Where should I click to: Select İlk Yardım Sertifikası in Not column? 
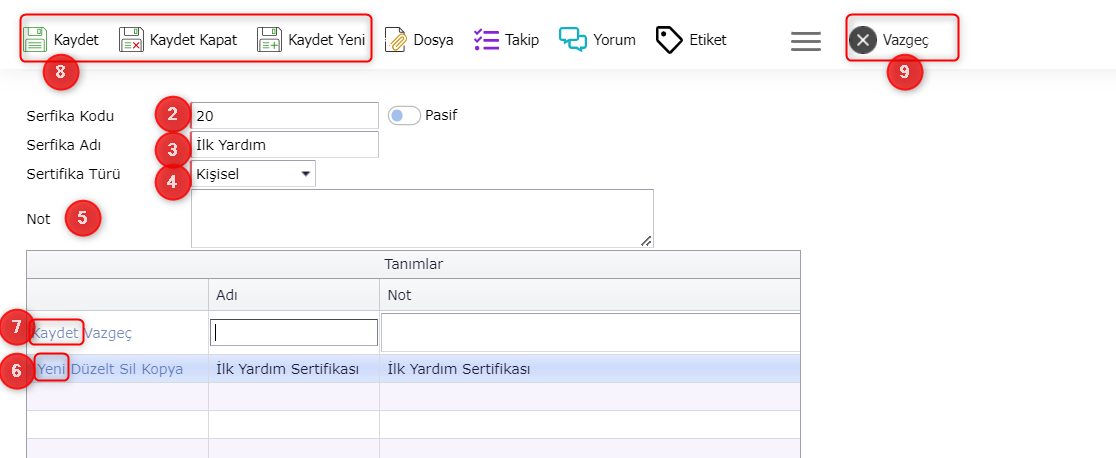[459, 369]
